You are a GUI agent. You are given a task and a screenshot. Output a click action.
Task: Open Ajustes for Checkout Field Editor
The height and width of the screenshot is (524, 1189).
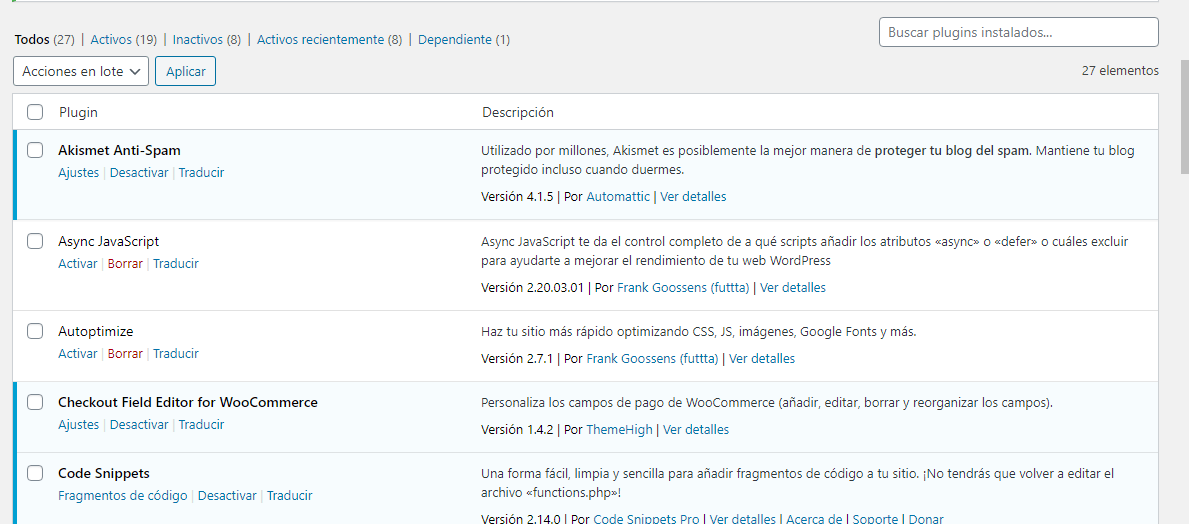click(x=79, y=425)
